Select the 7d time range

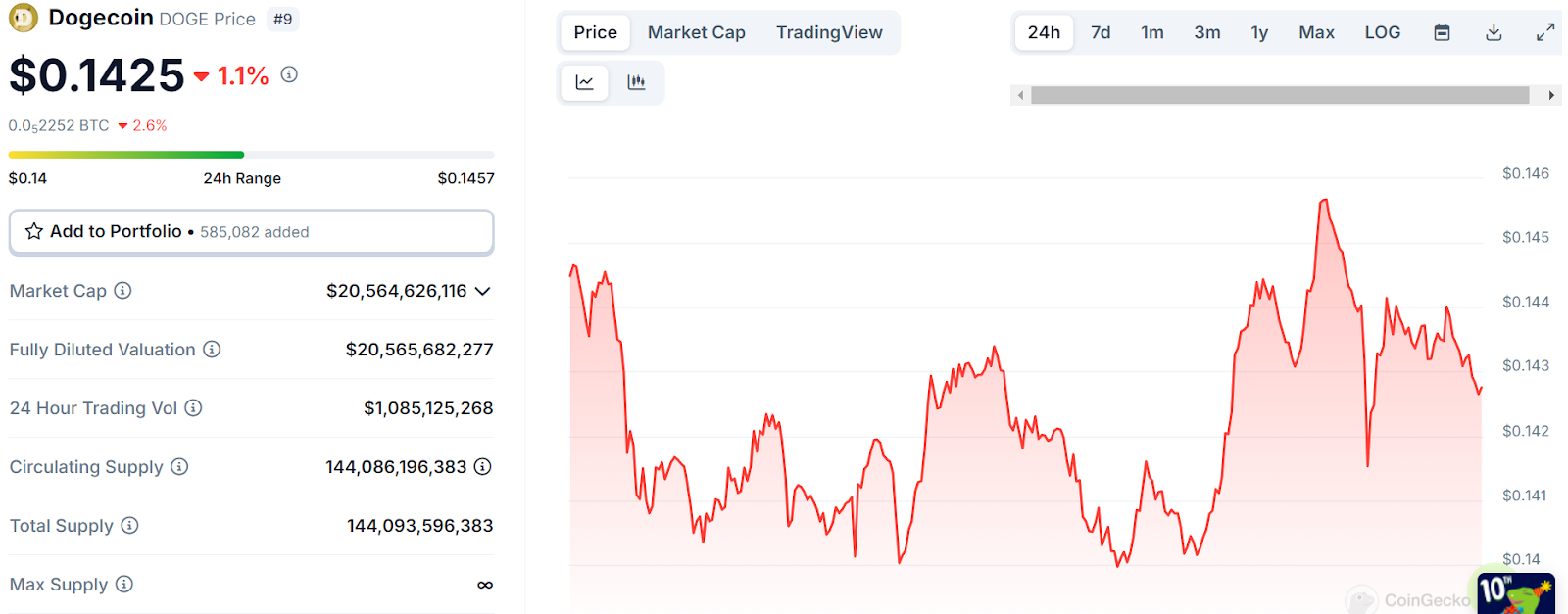pyautogui.click(x=1101, y=32)
